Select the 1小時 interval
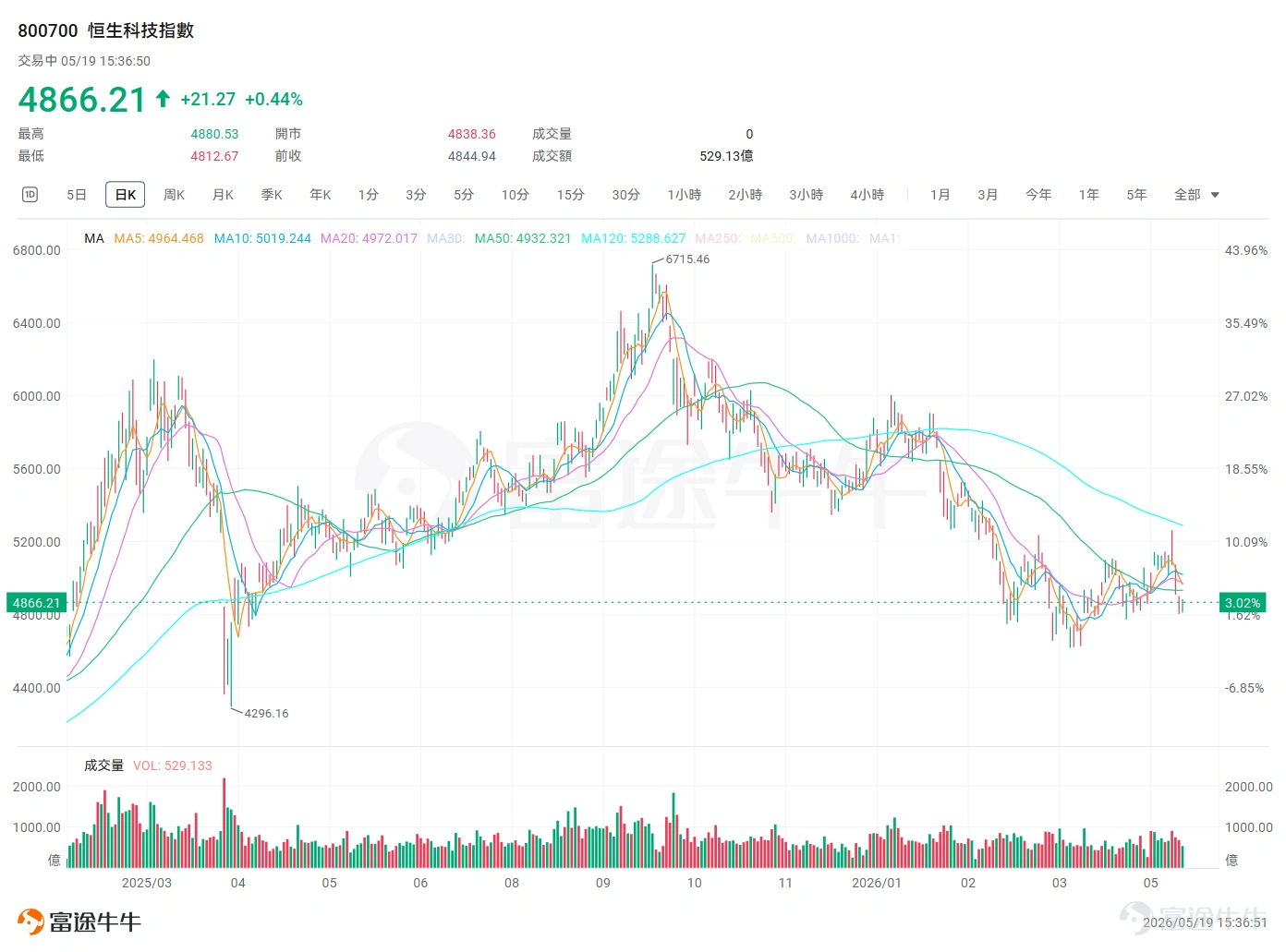The image size is (1286, 952). tap(685, 195)
